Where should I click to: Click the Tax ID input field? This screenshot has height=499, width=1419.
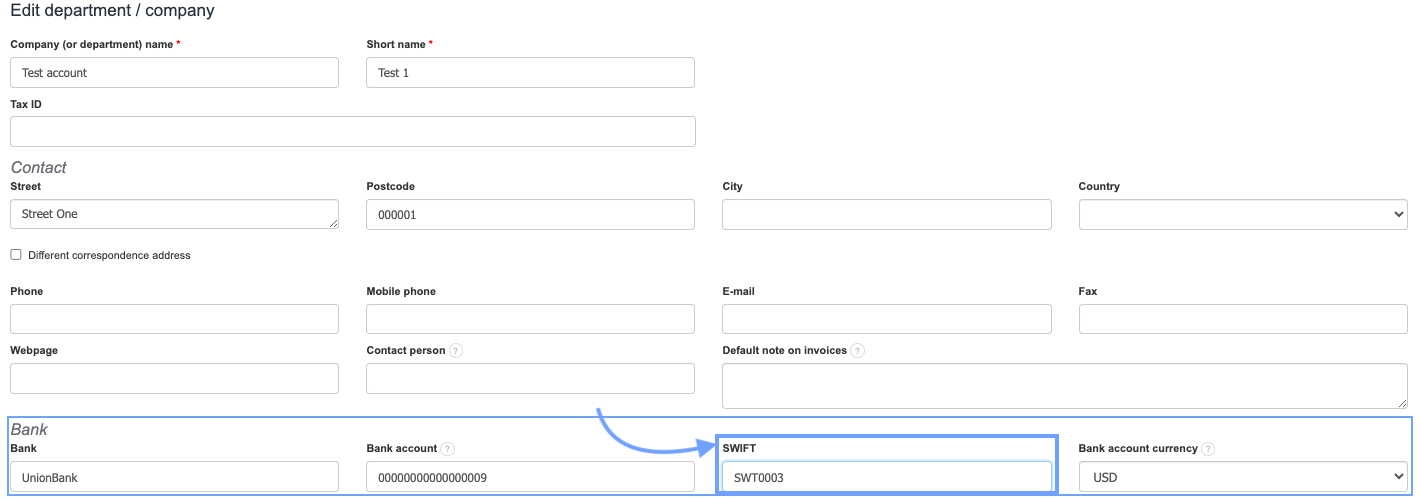(x=352, y=131)
